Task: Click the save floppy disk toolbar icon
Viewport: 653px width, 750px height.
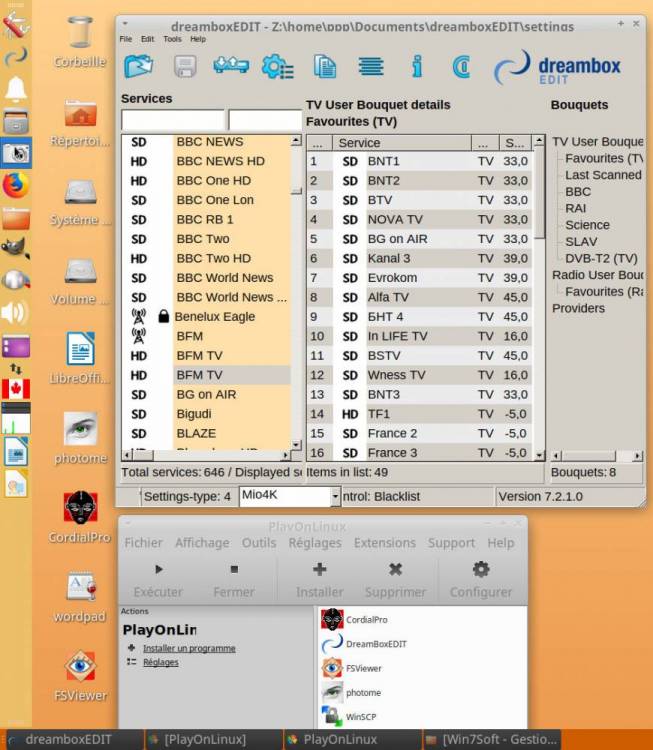Action: point(185,66)
